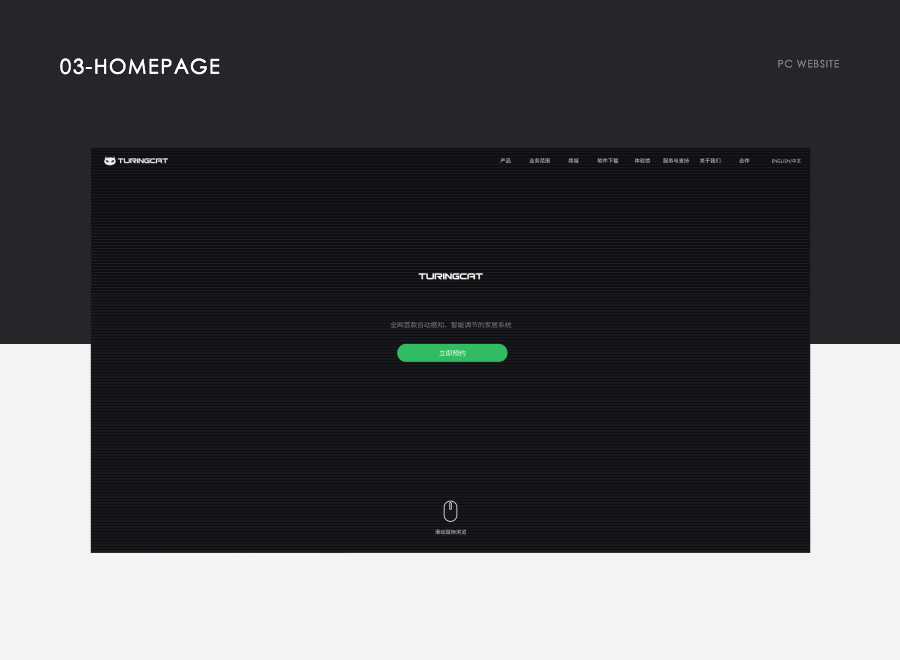This screenshot has height=660, width=900.
Task: Click the grey slogan ending in 家居系统
Action: (451, 325)
